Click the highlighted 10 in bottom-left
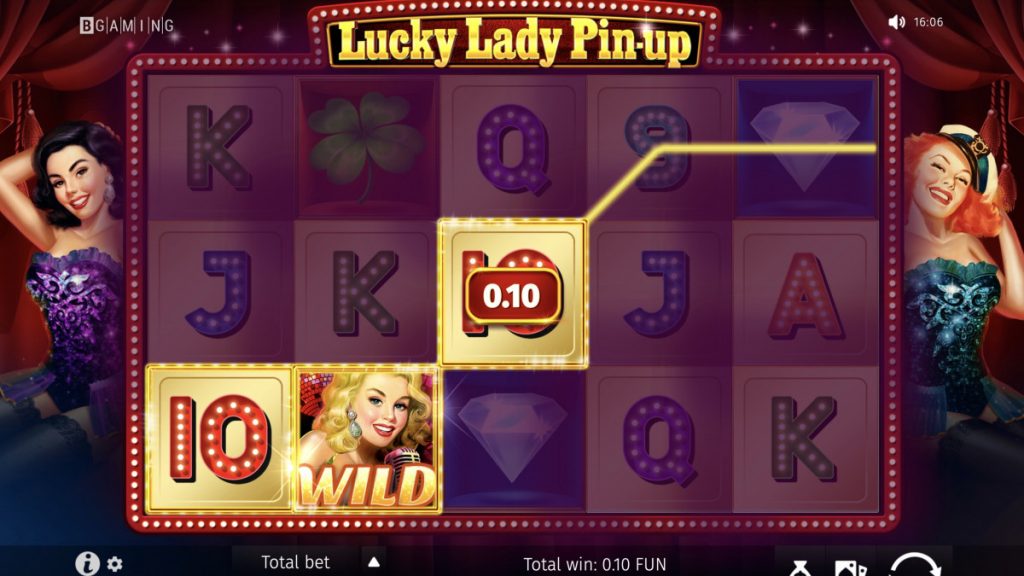This screenshot has width=1024, height=576. [x=219, y=440]
